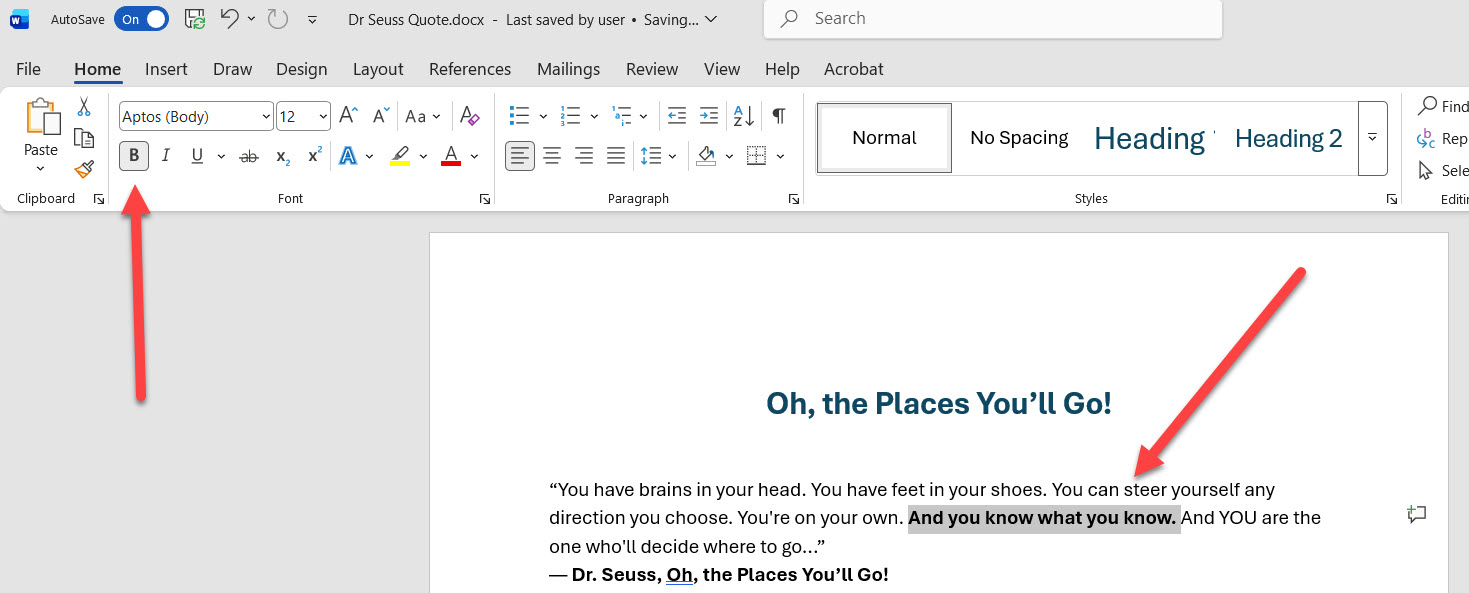Sort text A to Z
The image size is (1469, 593).
[743, 116]
